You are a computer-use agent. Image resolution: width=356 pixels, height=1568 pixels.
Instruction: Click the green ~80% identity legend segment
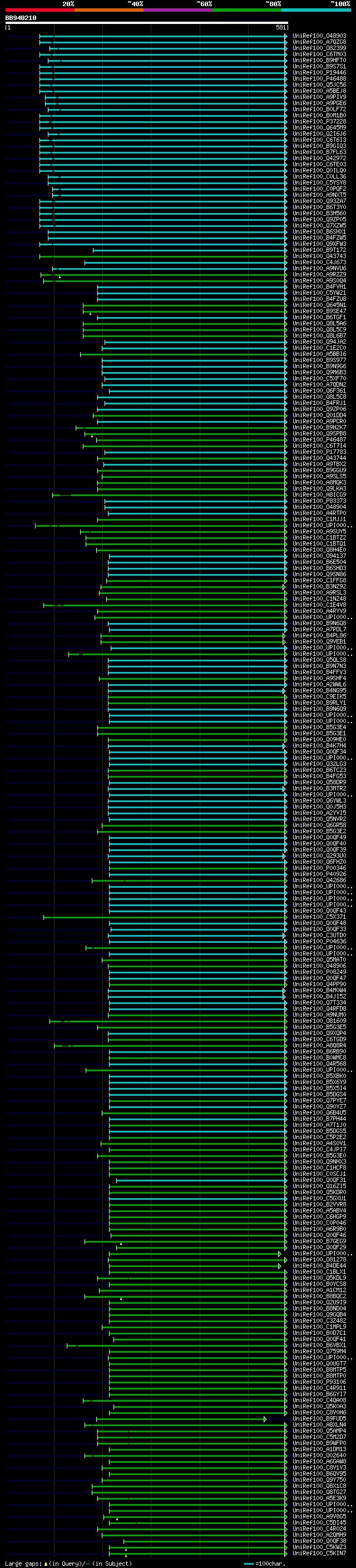[247, 10]
